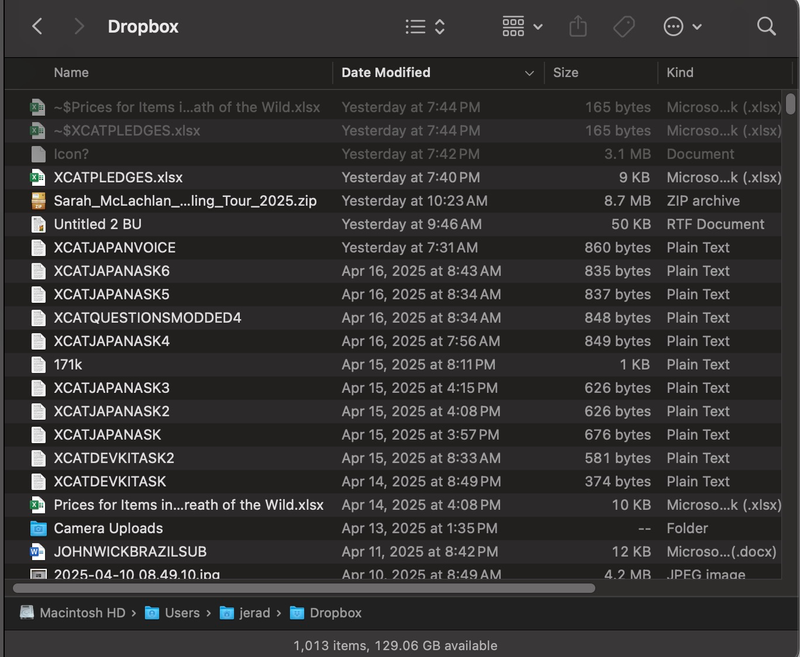
Task: Sort files by the Size column
Action: [566, 72]
